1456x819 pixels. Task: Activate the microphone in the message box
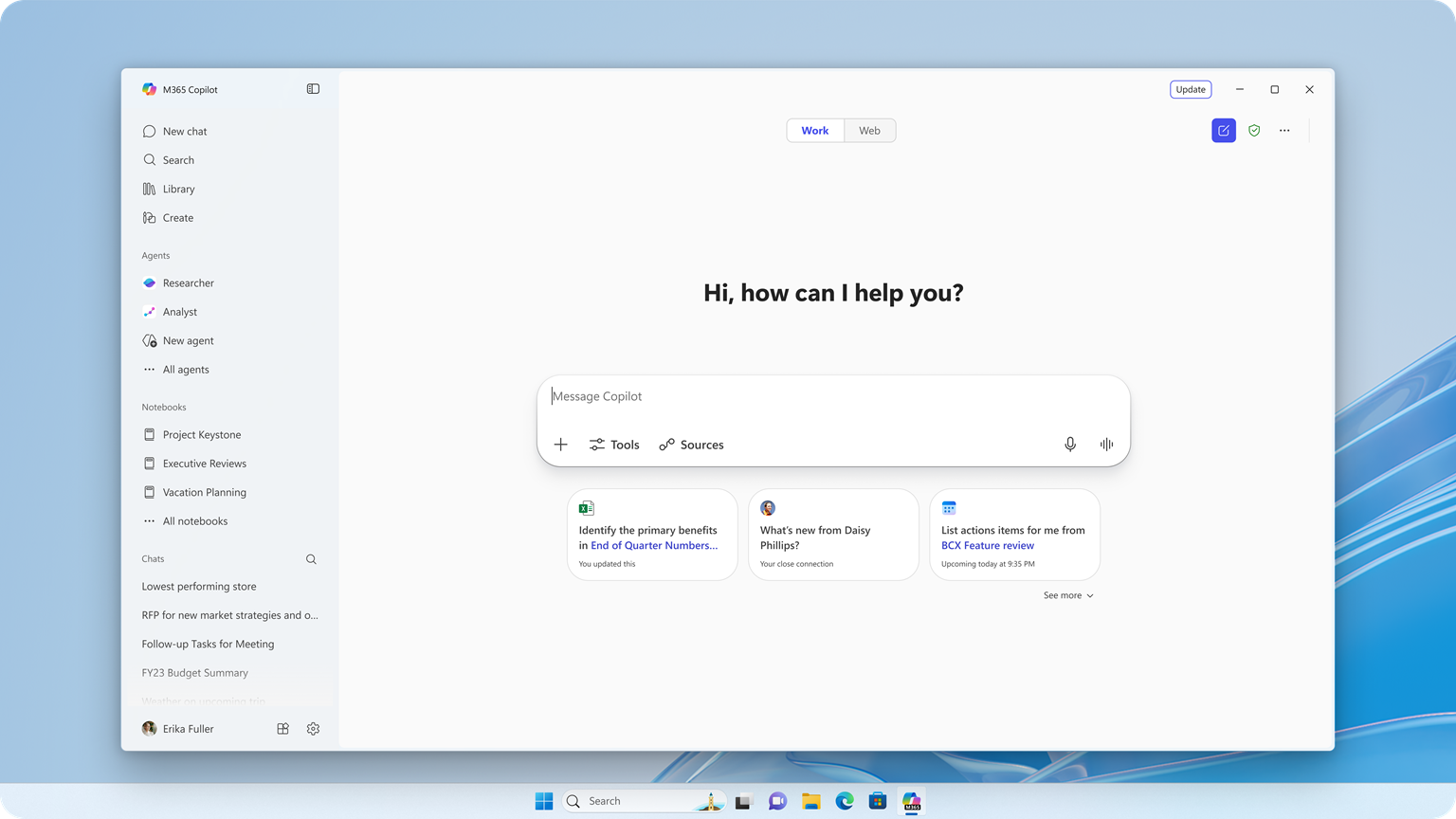point(1069,444)
